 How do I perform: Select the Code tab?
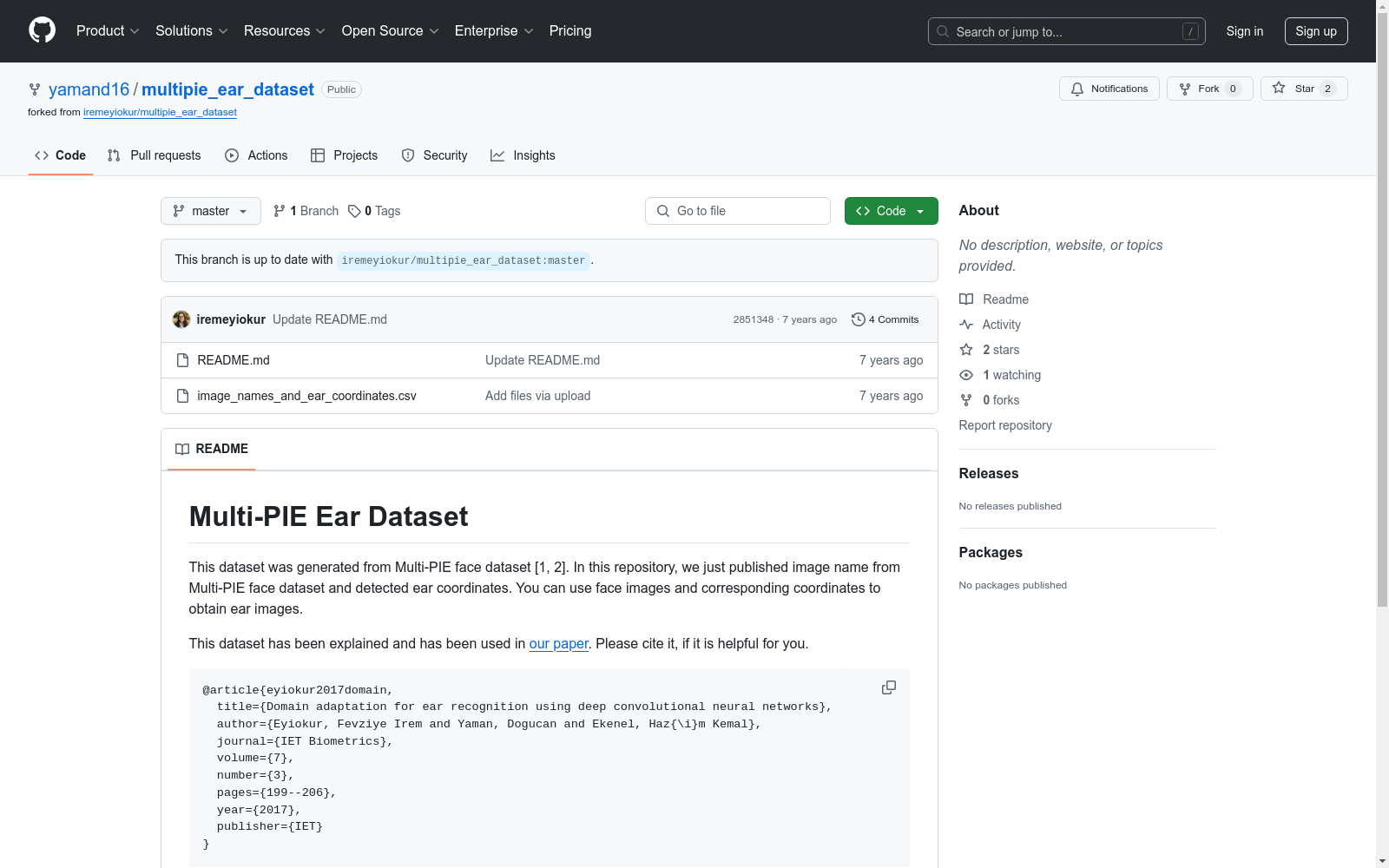coord(60,155)
